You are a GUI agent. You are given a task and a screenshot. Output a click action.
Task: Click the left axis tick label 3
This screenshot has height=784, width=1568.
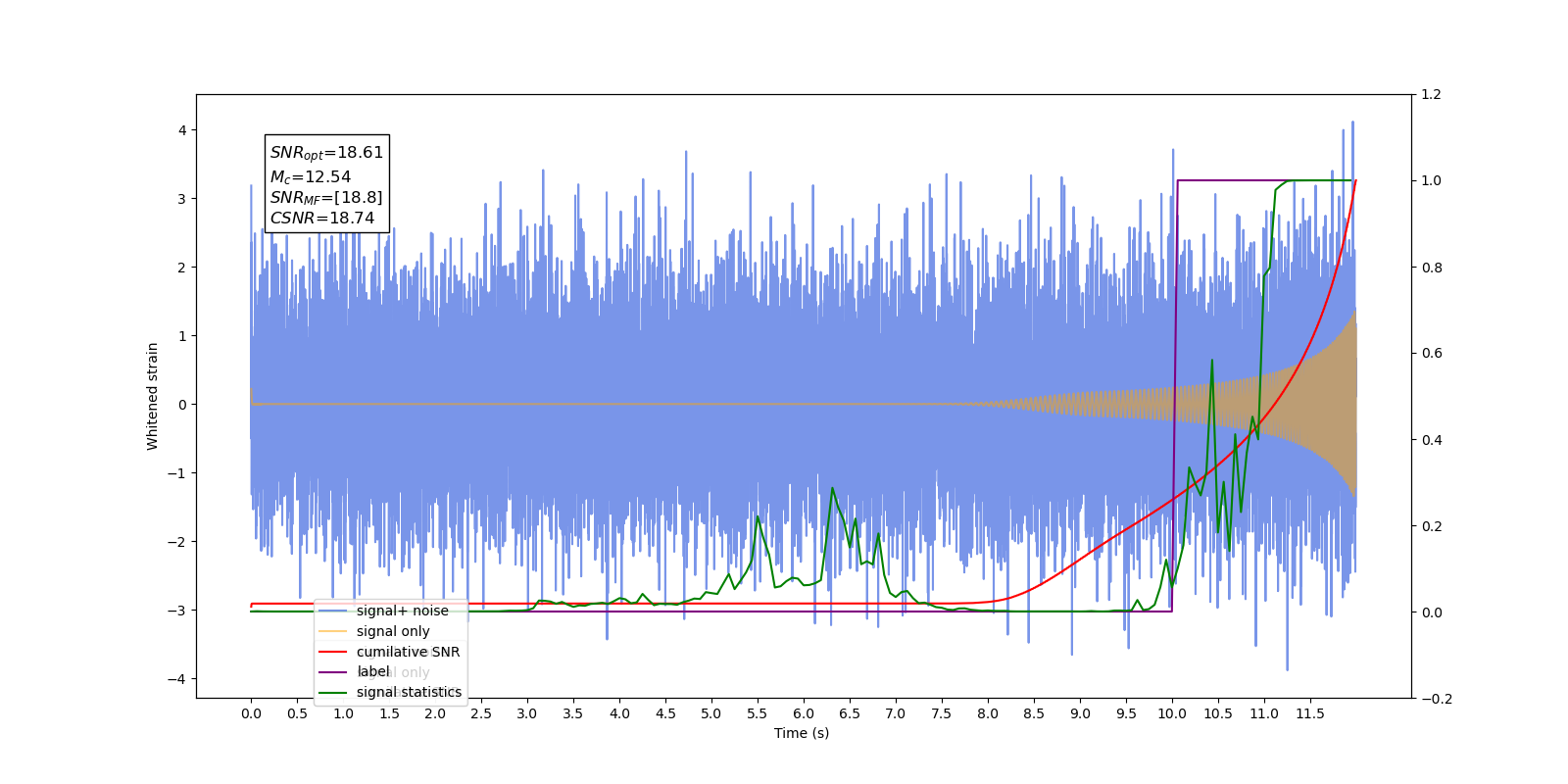[x=182, y=199]
